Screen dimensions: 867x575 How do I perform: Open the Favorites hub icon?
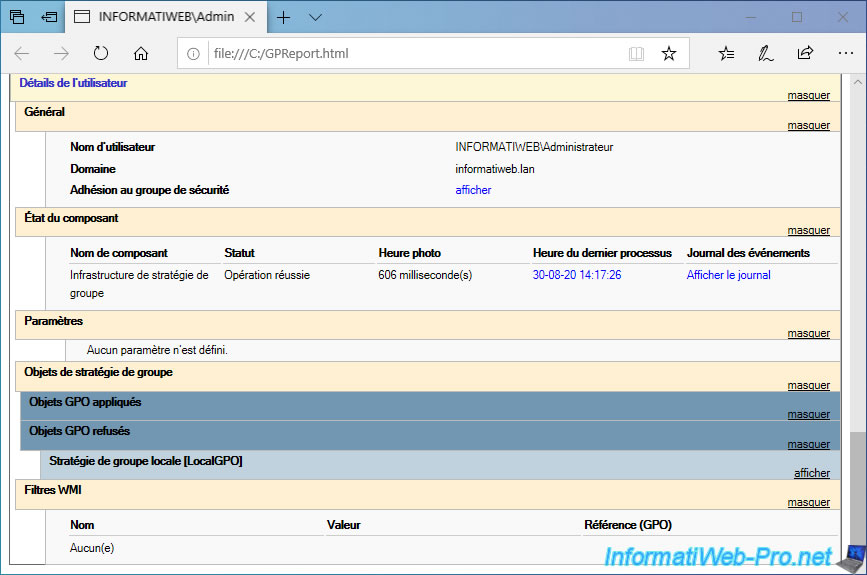click(727, 53)
